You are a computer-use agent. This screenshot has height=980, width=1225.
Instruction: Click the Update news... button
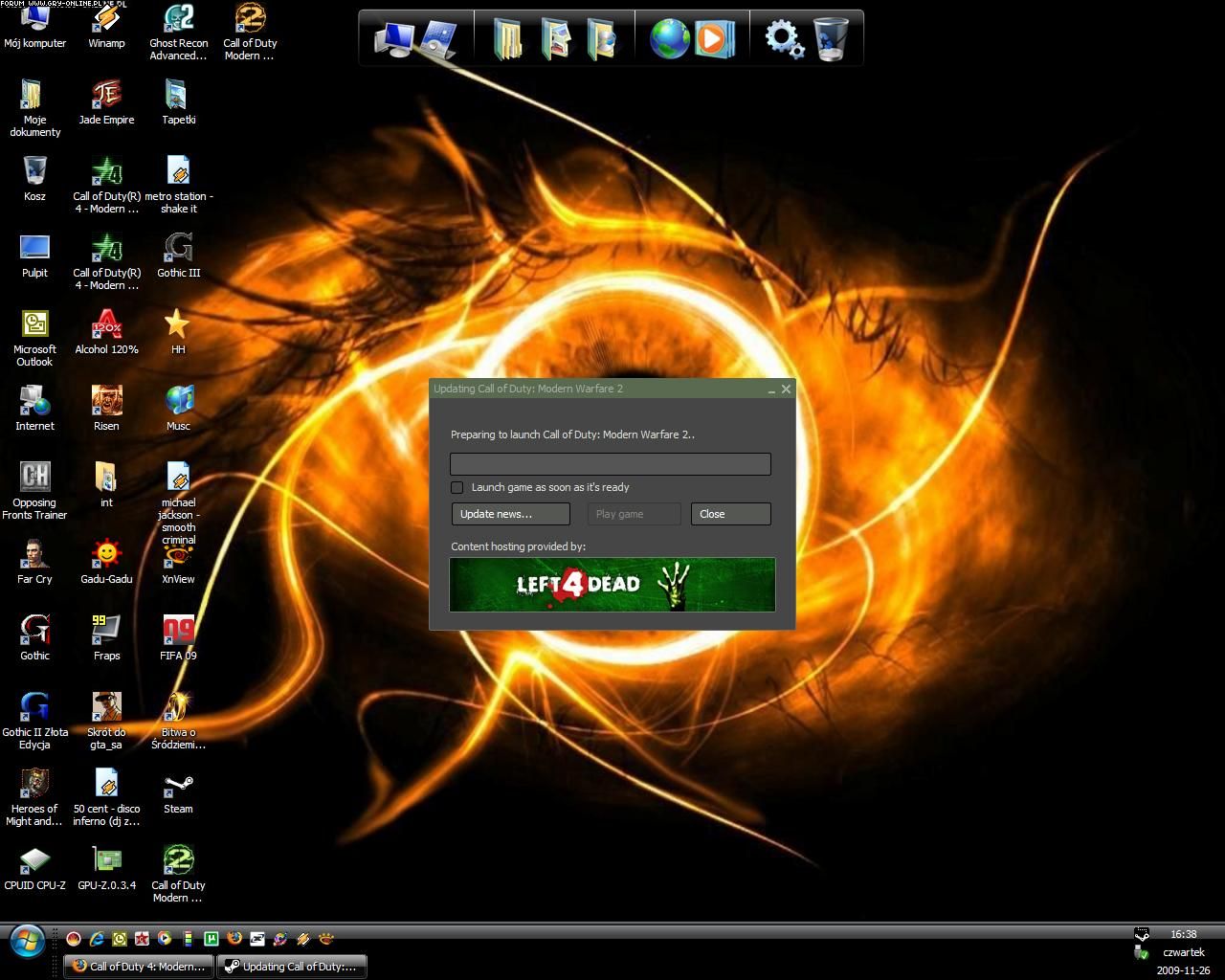point(510,514)
